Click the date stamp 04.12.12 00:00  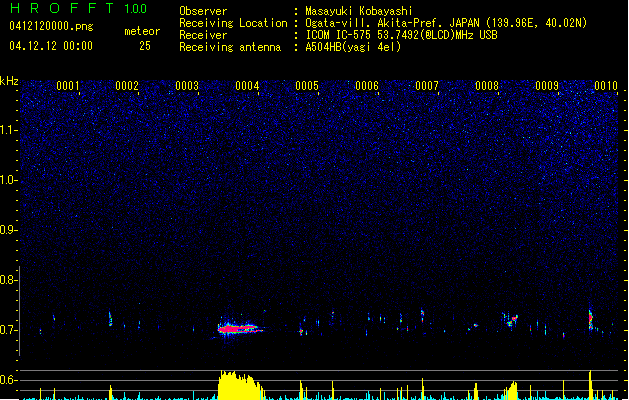(51, 46)
